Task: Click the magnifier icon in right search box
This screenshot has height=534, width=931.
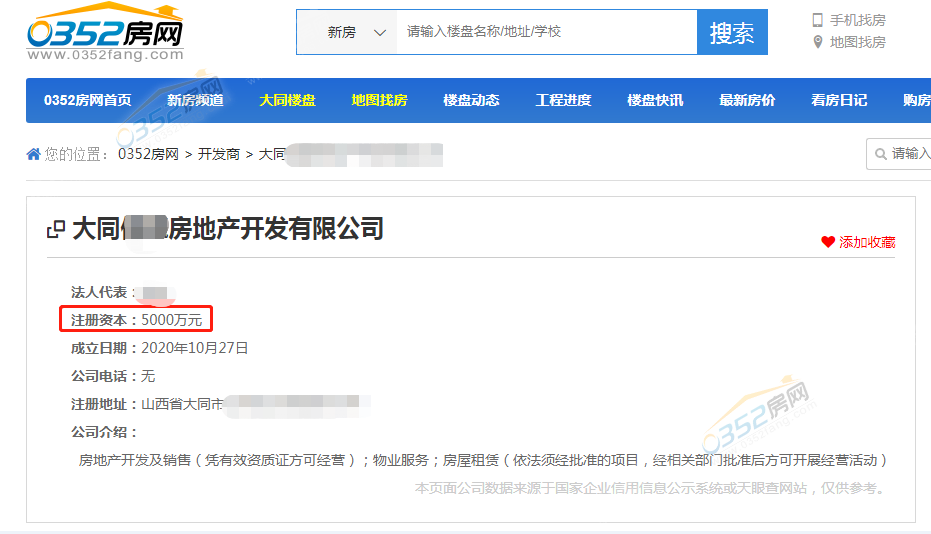Action: (x=880, y=154)
